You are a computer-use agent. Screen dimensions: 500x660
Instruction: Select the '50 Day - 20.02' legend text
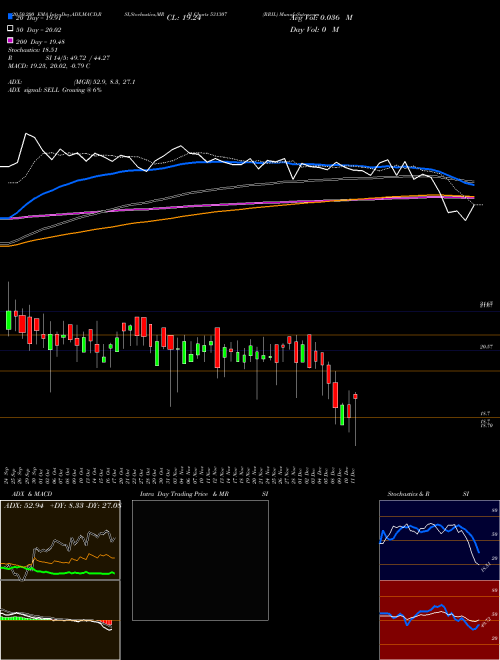(39, 30)
